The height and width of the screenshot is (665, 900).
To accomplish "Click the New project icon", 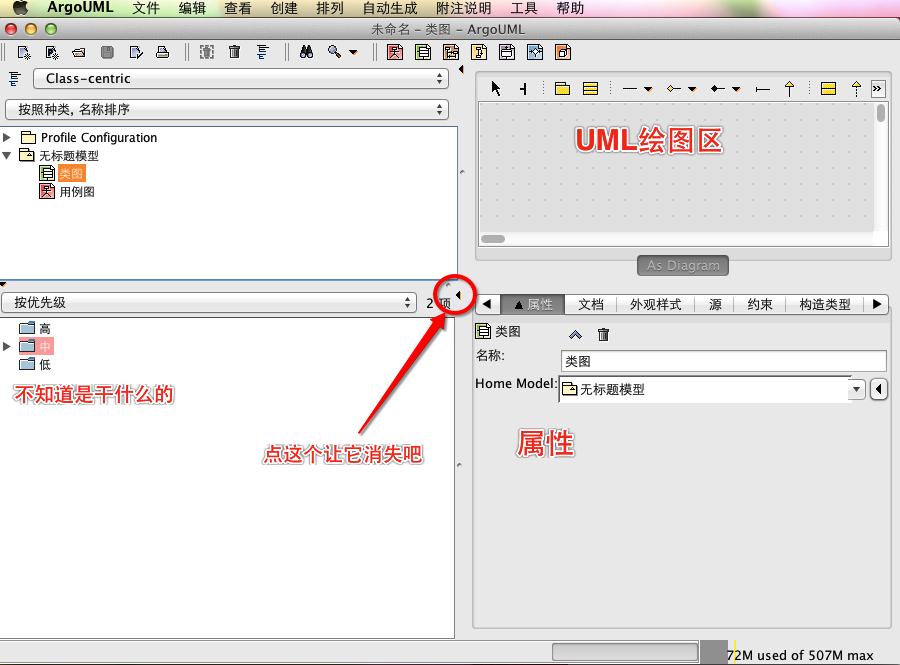I will (24, 53).
